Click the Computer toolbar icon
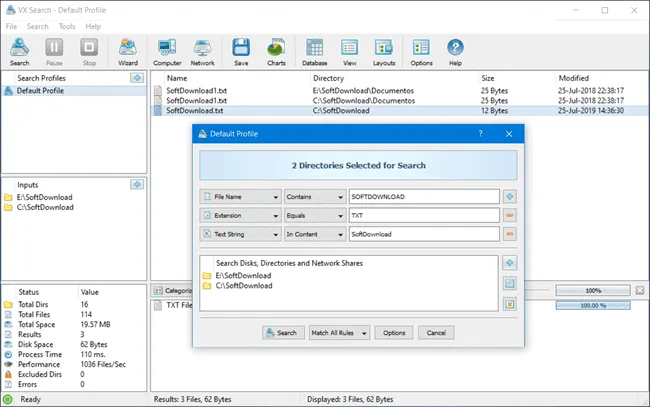Screen dimensions: 650x407 pos(167,52)
